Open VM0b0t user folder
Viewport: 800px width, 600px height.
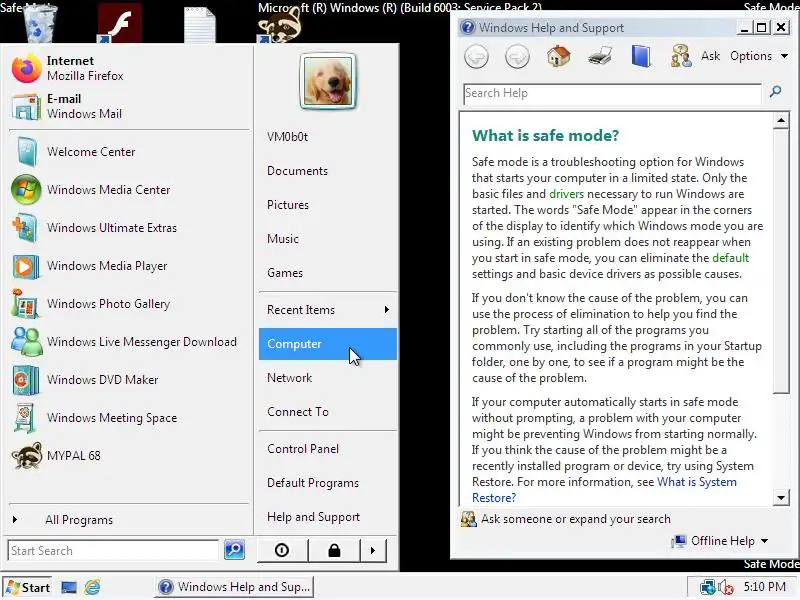click(x=328, y=137)
